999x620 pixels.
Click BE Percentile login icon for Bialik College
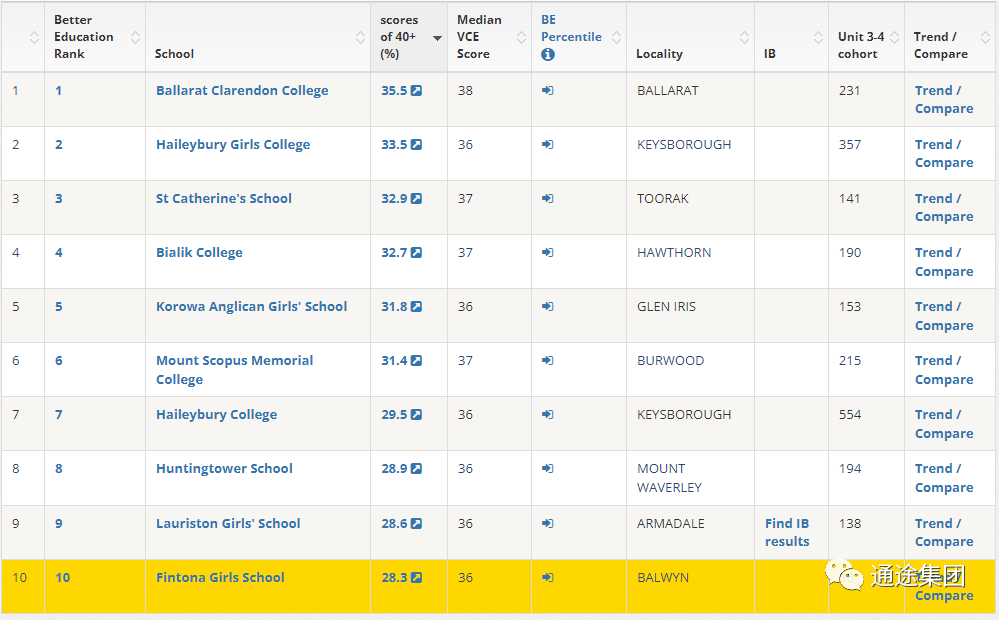click(x=547, y=253)
